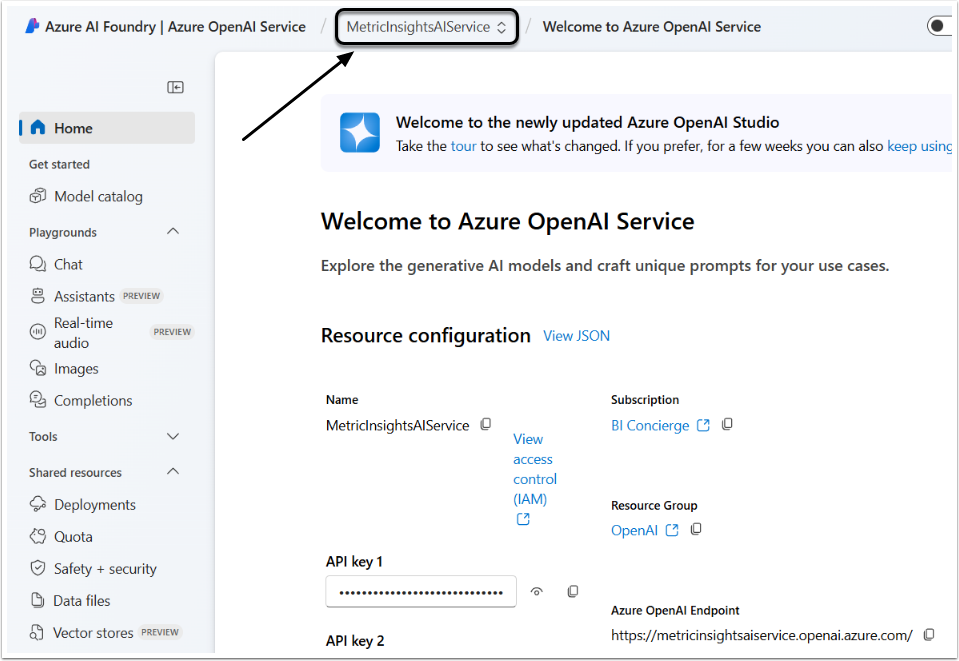Go to Deployments in sidebar

(94, 505)
